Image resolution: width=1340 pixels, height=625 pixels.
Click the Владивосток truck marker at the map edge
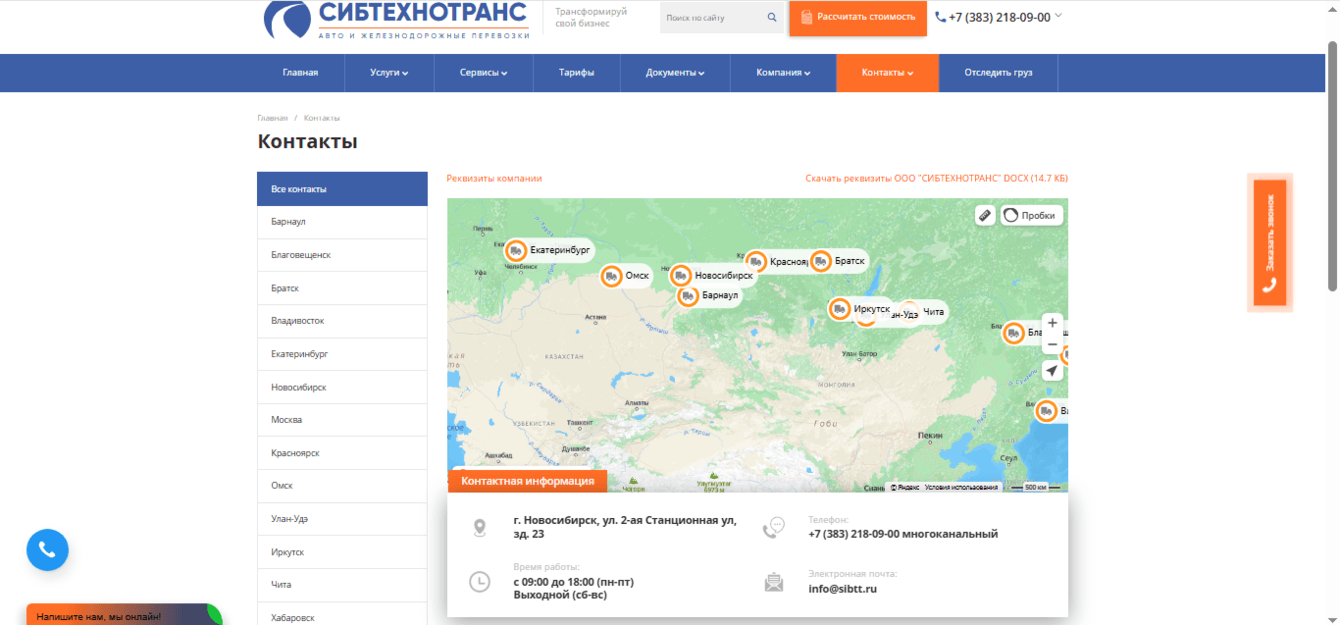(1046, 411)
